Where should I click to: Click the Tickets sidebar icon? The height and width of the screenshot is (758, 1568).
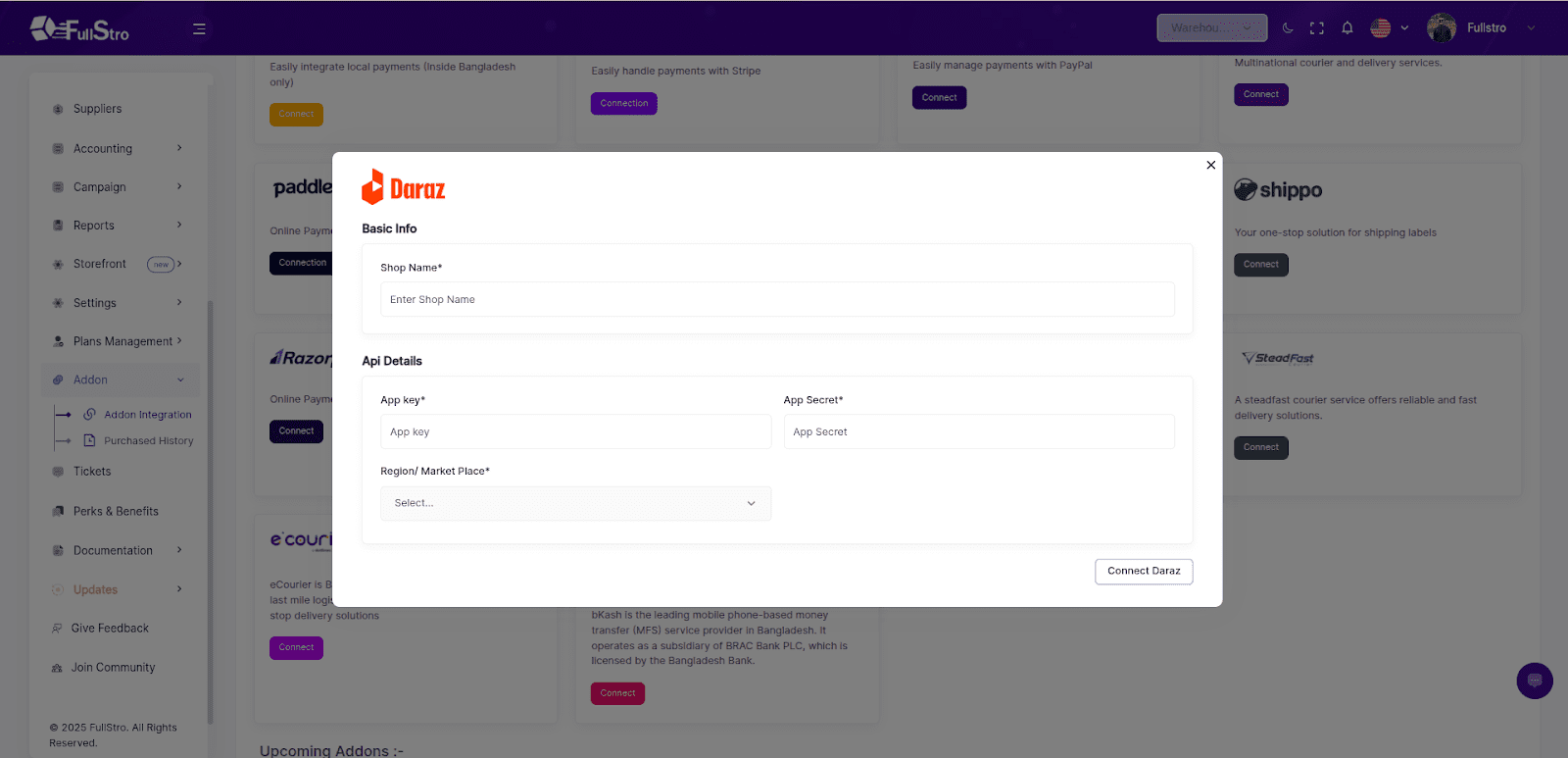(58, 472)
